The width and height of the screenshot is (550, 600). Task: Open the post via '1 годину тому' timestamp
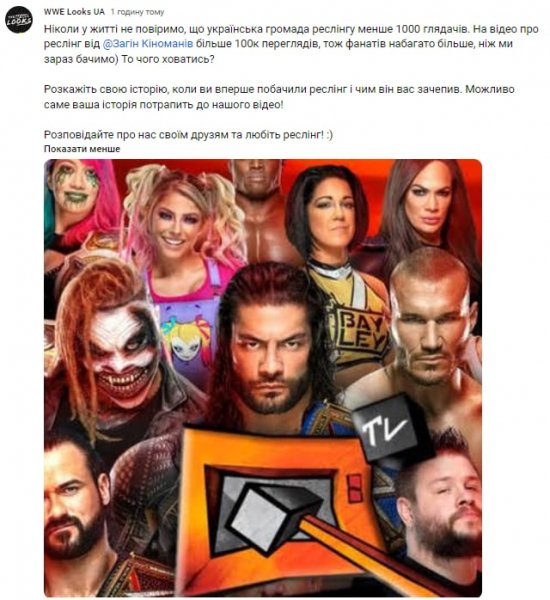[x=137, y=12]
